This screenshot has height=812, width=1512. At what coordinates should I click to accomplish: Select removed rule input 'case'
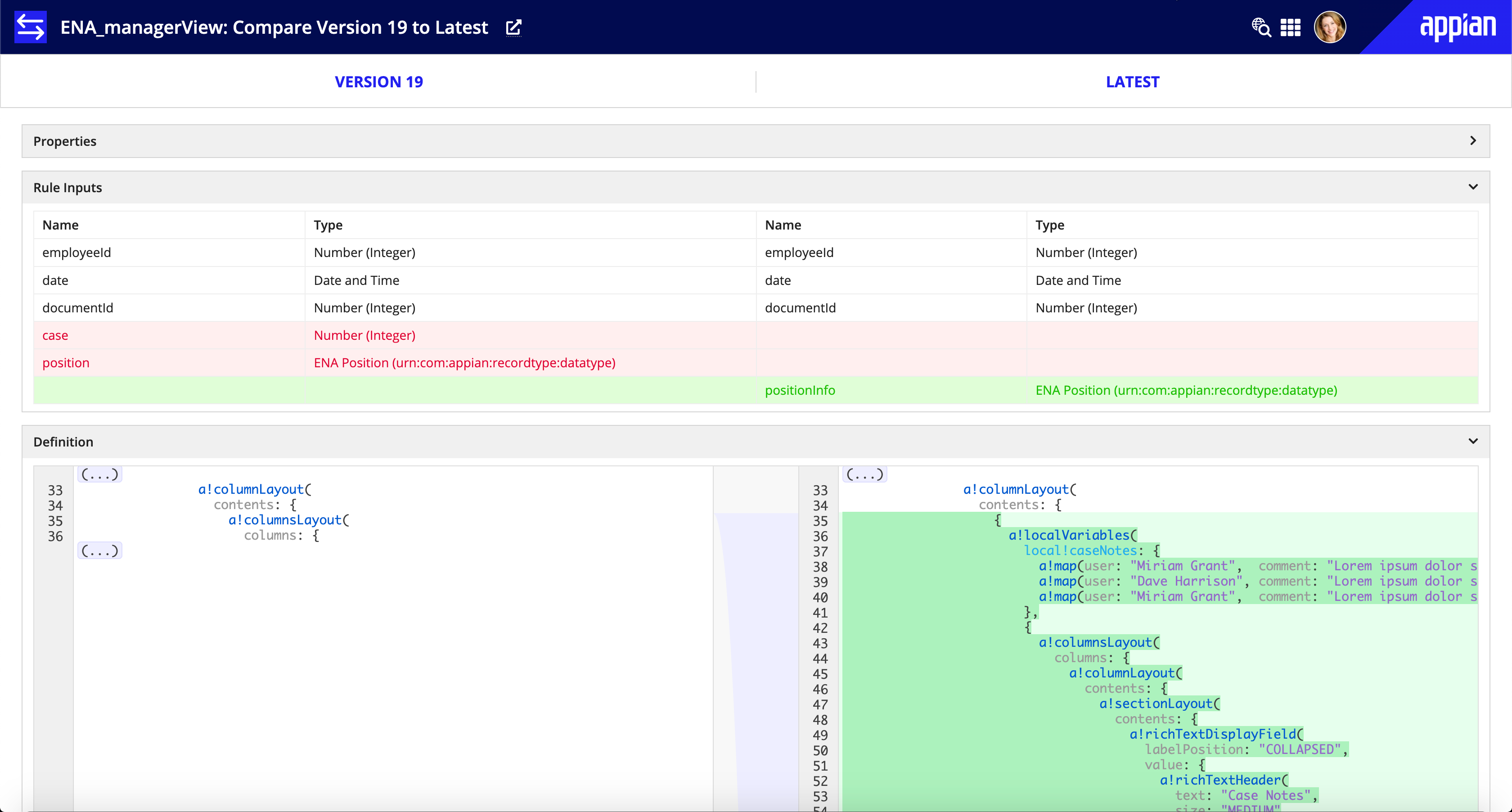point(55,335)
